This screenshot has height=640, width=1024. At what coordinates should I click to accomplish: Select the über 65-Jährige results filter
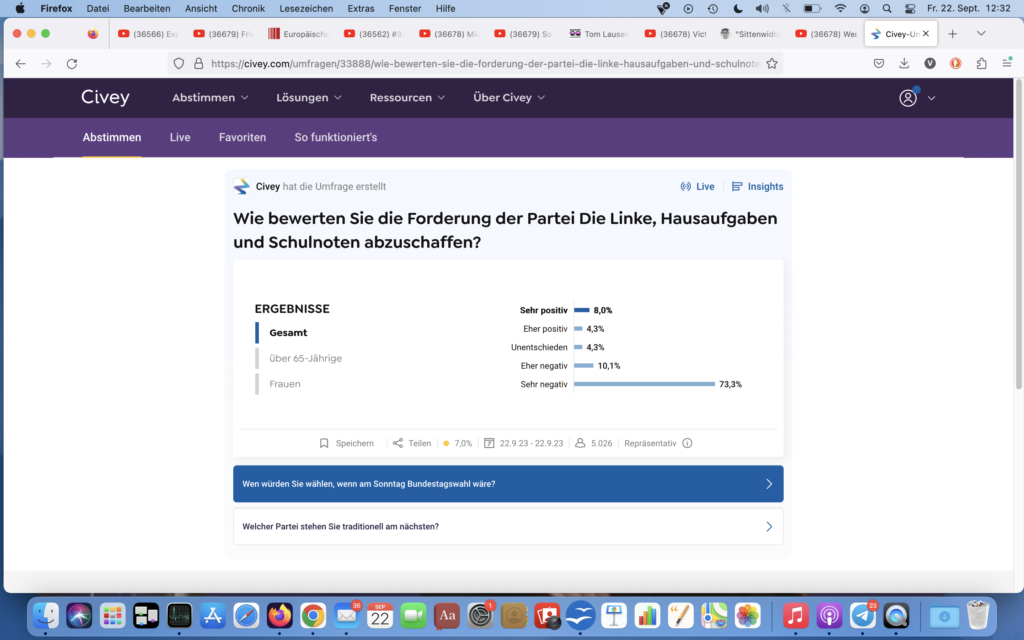pyautogui.click(x=305, y=358)
